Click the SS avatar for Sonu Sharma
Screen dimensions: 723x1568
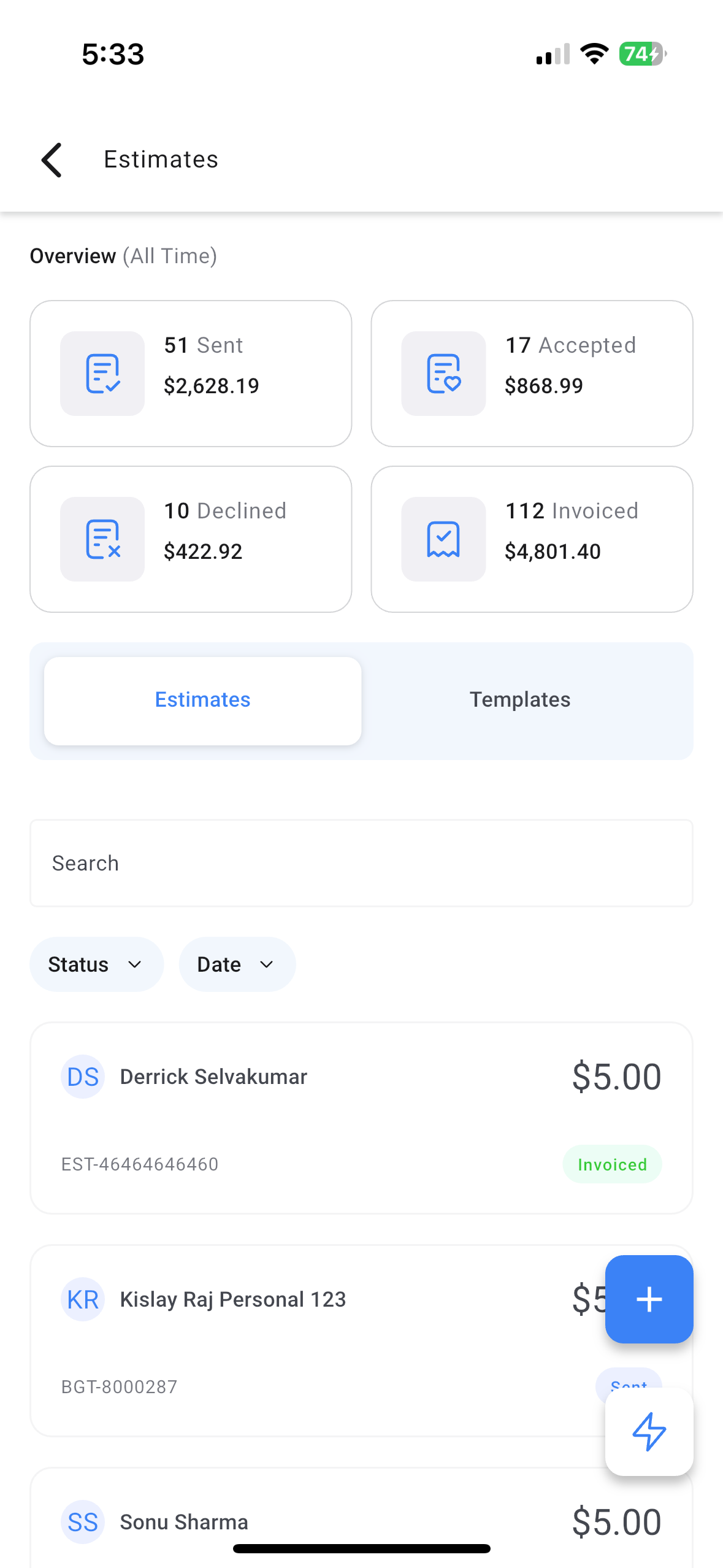pyautogui.click(x=83, y=1522)
